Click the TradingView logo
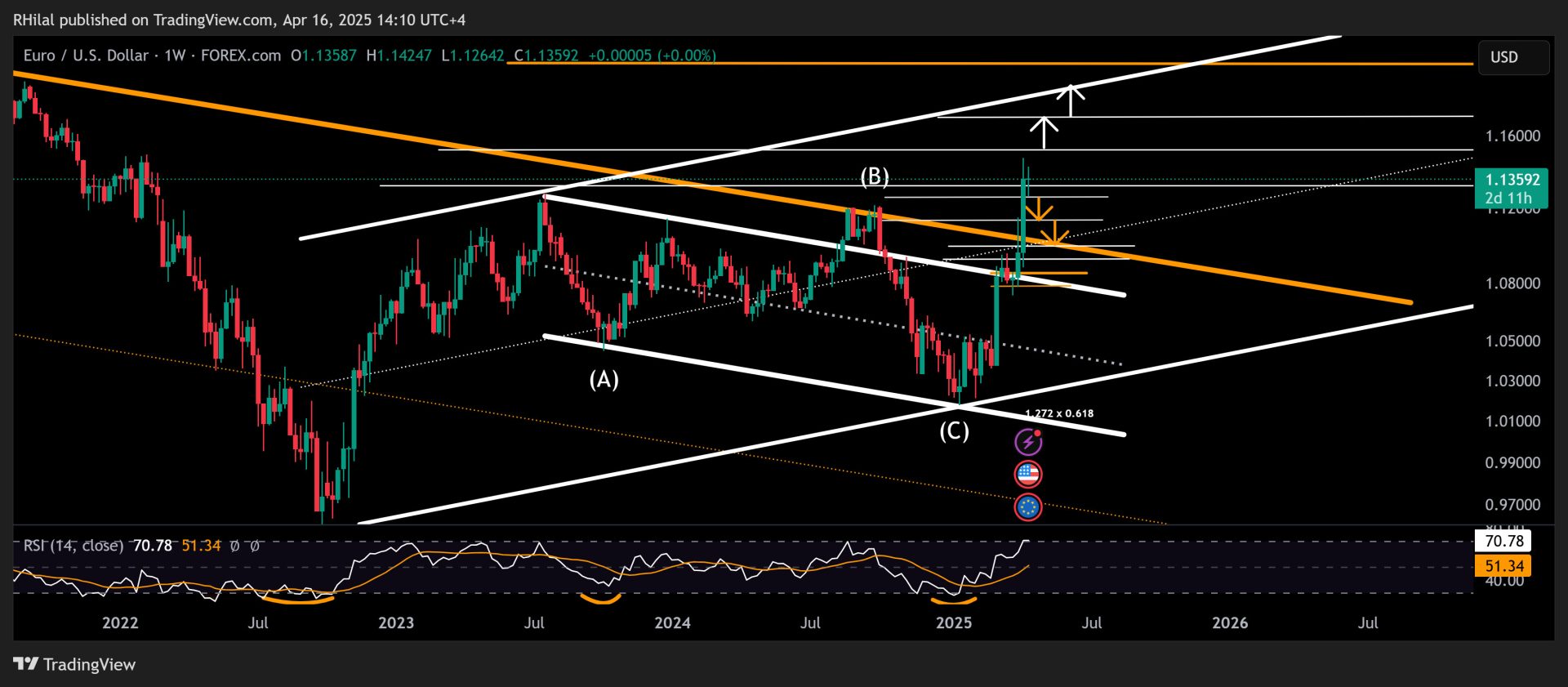This screenshot has height=687, width=1568. point(75,664)
